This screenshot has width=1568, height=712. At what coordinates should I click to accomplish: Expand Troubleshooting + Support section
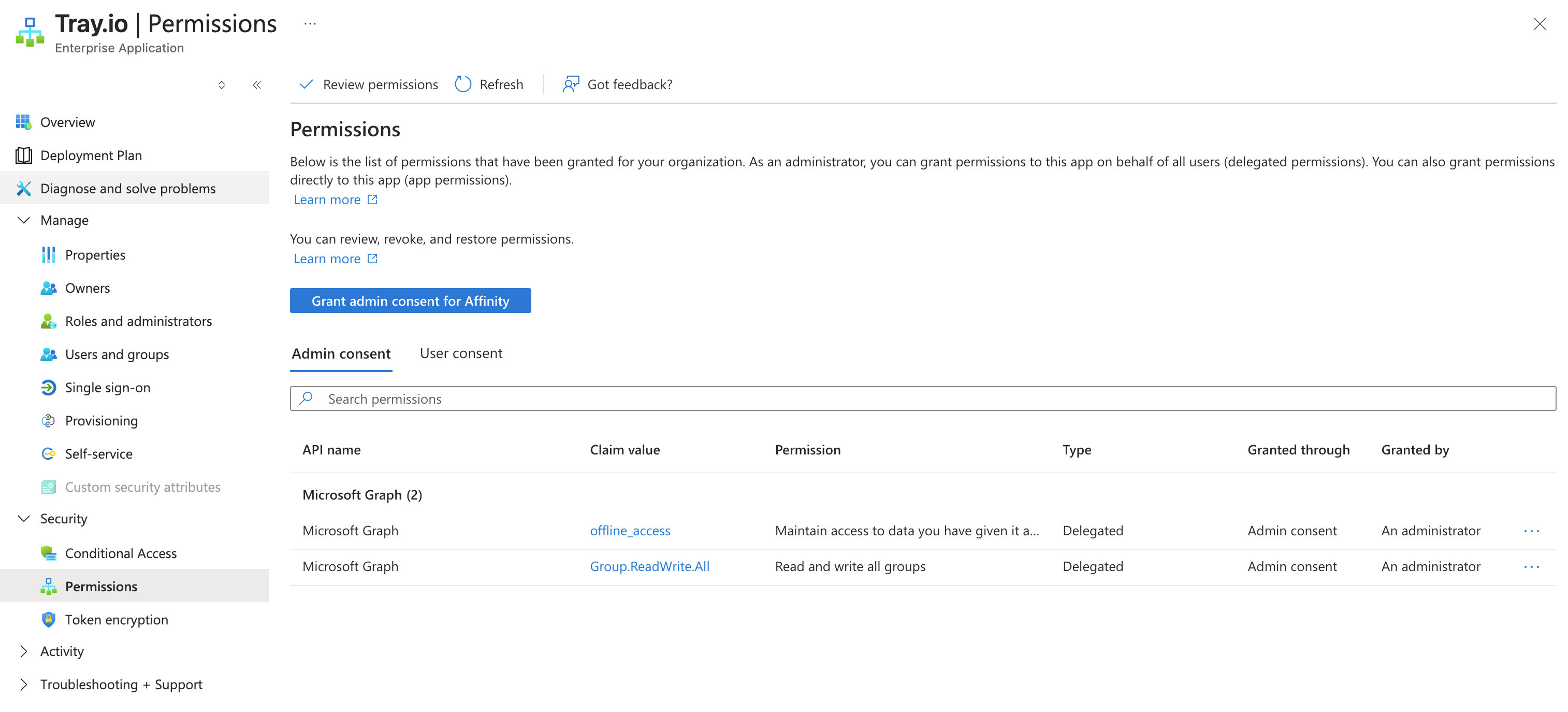tap(24, 684)
